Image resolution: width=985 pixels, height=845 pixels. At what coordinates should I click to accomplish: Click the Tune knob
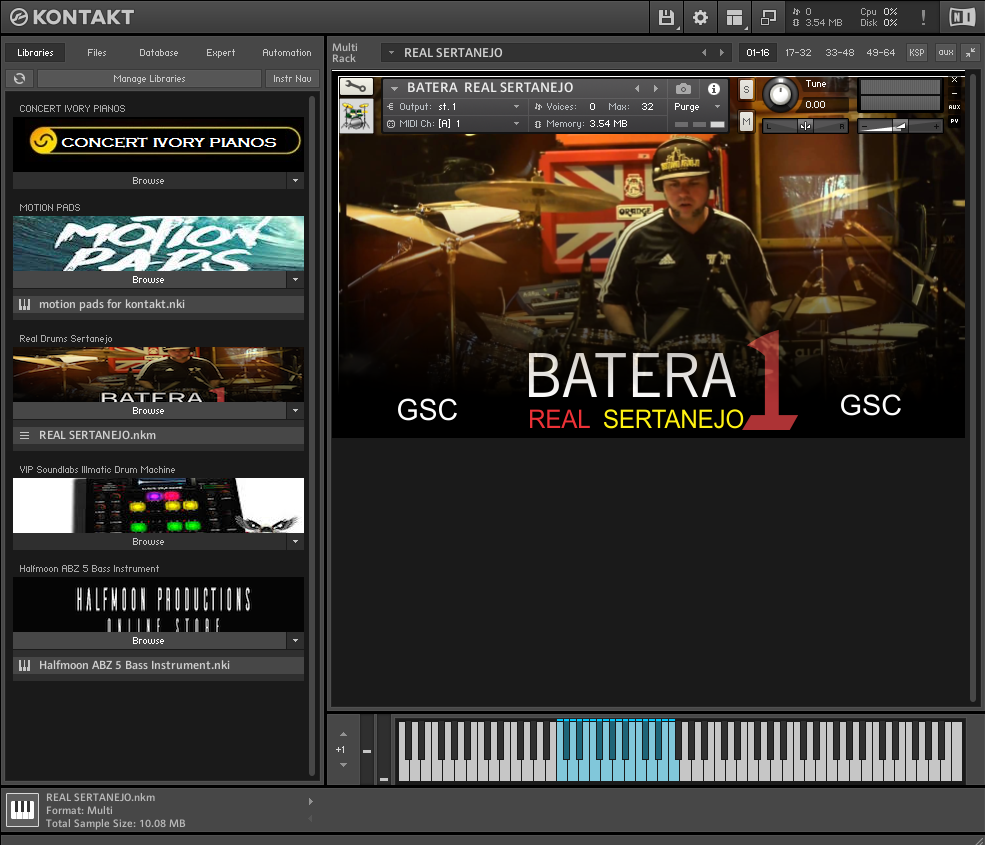click(780, 95)
